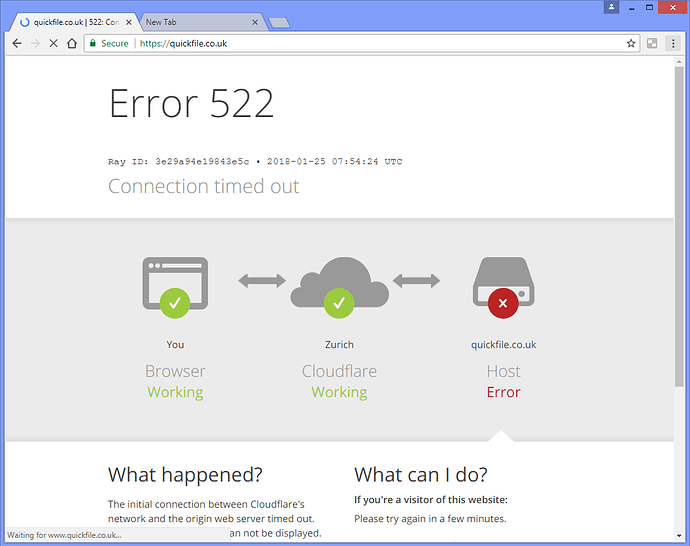Click the host server icon with red X

(x=503, y=286)
